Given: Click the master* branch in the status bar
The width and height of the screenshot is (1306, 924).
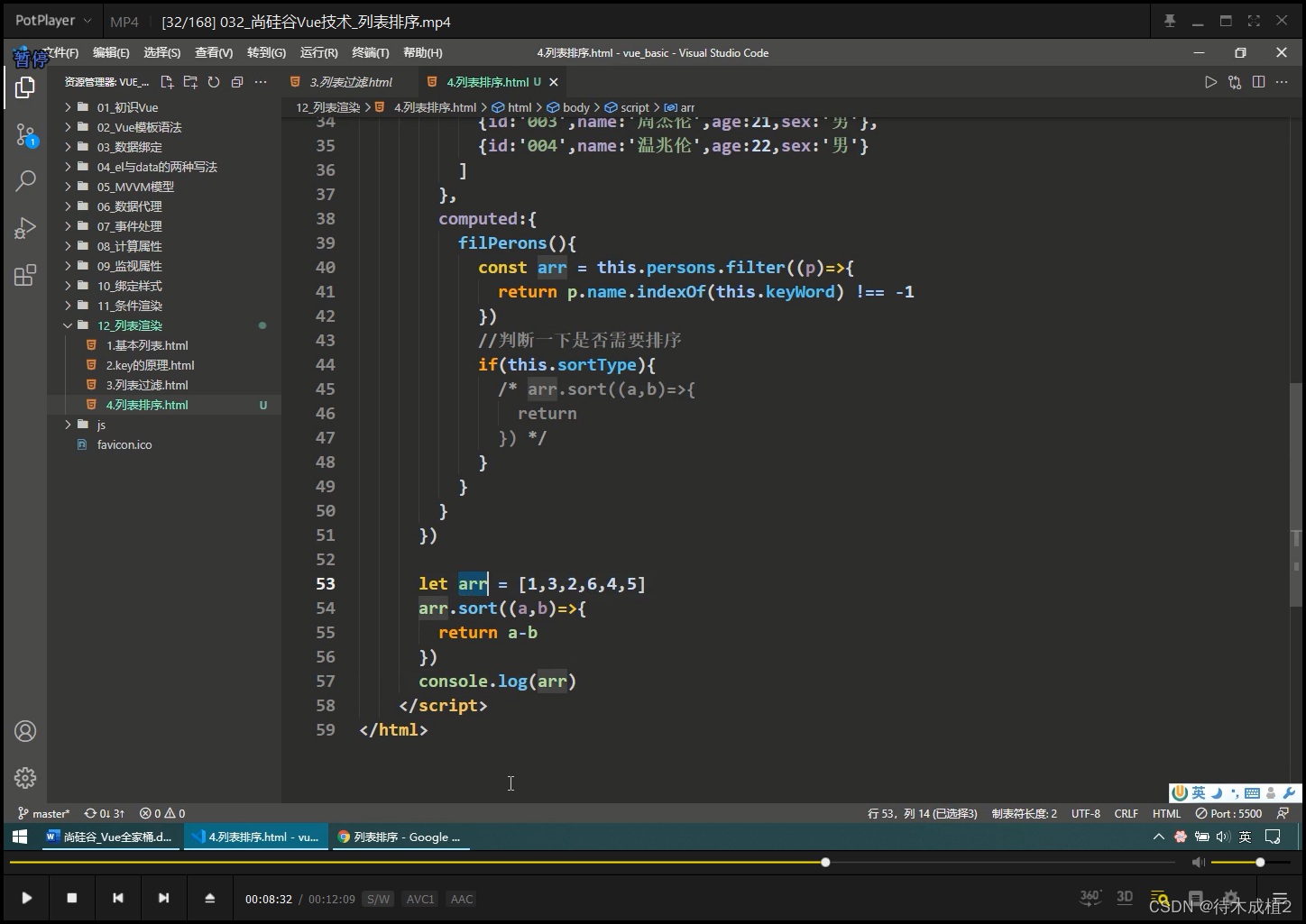Looking at the screenshot, I should tap(43, 813).
